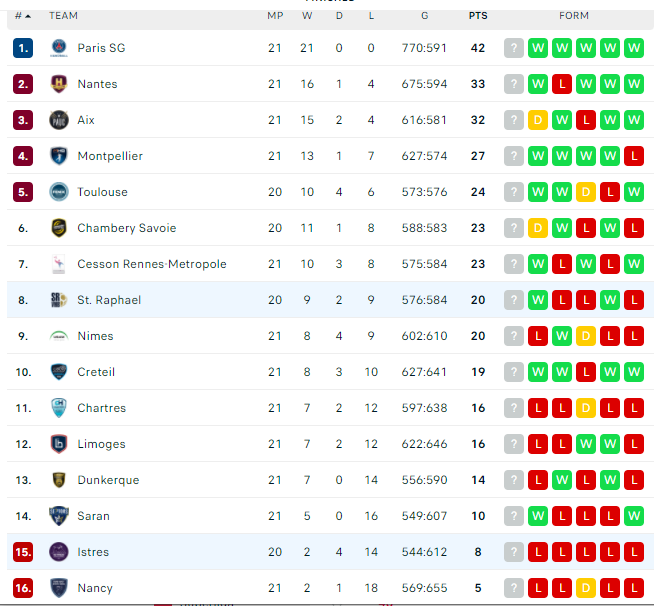Click the MP column header
The height and width of the screenshot is (606, 654).
tap(275, 16)
